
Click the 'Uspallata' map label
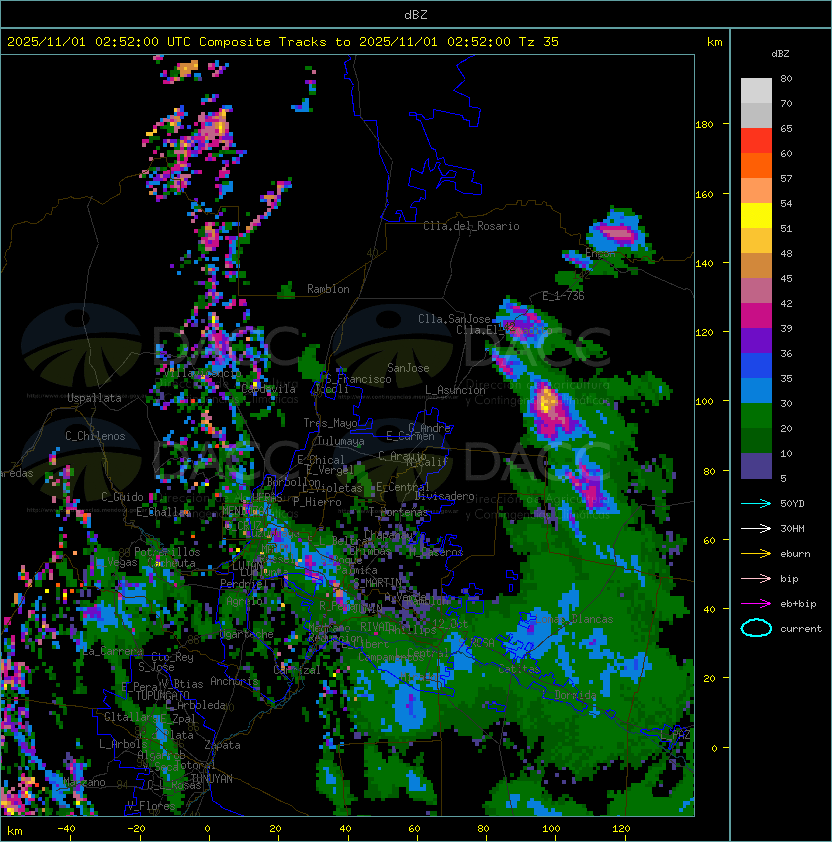click(x=94, y=398)
